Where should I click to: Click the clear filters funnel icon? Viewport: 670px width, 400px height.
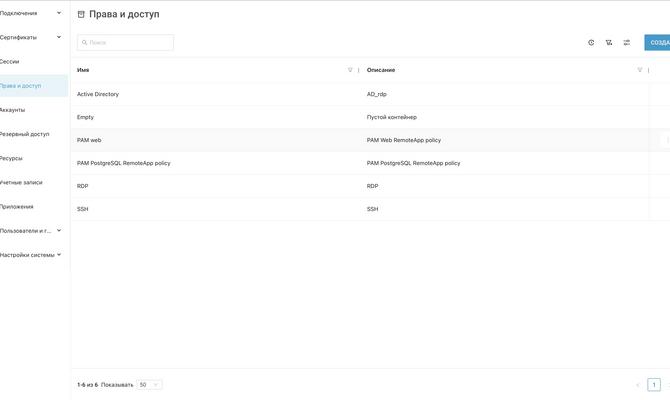pyautogui.click(x=609, y=43)
